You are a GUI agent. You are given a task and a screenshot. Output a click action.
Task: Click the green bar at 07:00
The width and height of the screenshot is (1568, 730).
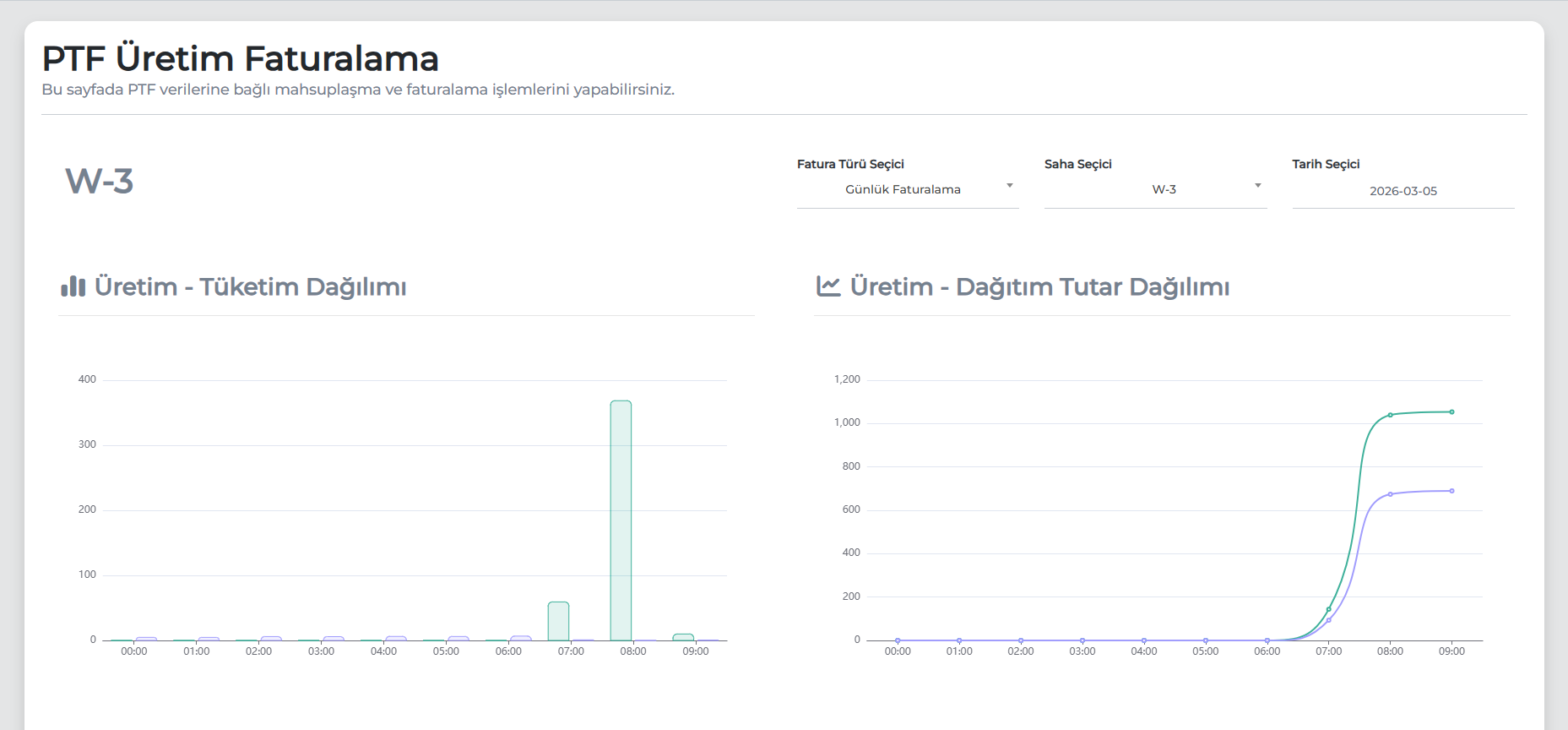[558, 621]
